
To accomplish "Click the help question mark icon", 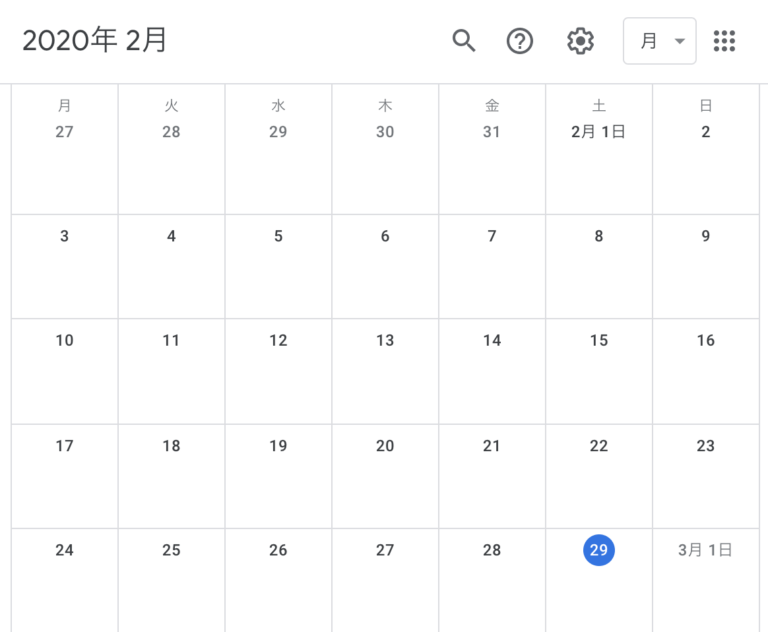I will [x=520, y=41].
